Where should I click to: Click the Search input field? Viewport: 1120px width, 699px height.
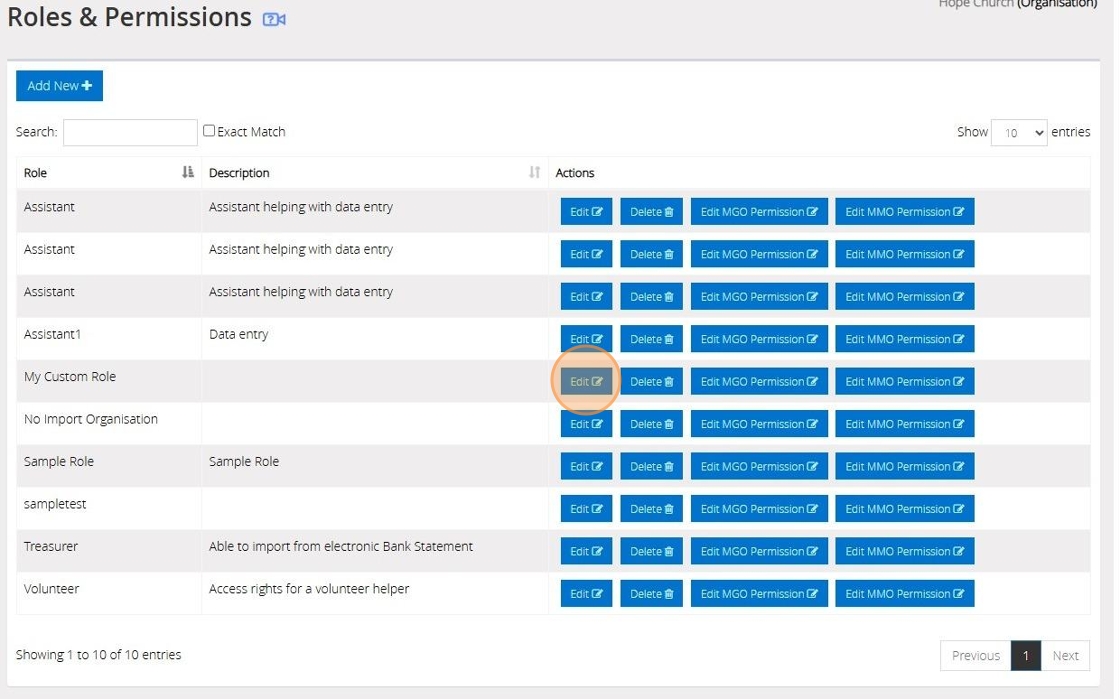click(x=130, y=132)
